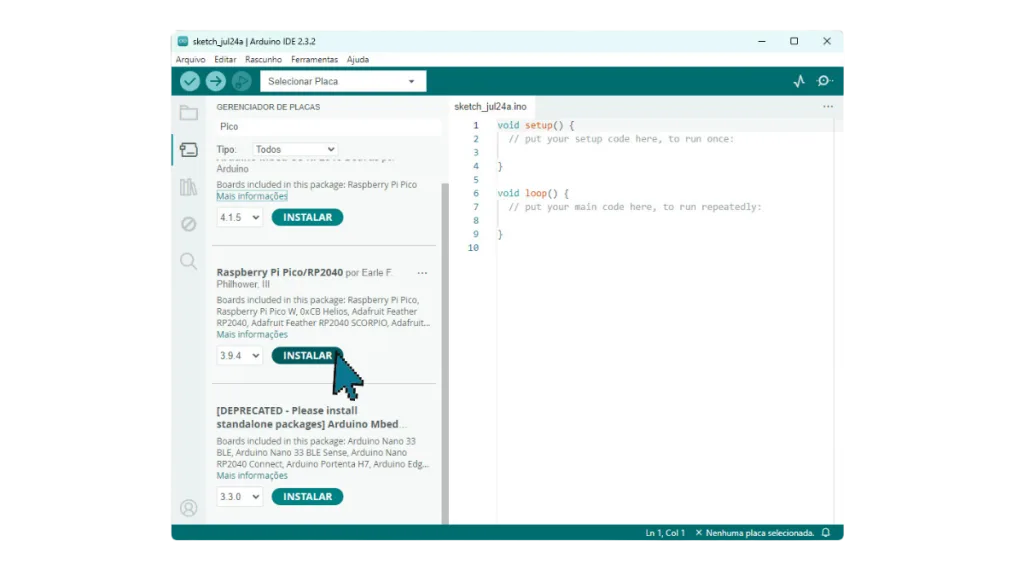1024x576 pixels.
Task: Click the Pico search field
Action: point(328,127)
